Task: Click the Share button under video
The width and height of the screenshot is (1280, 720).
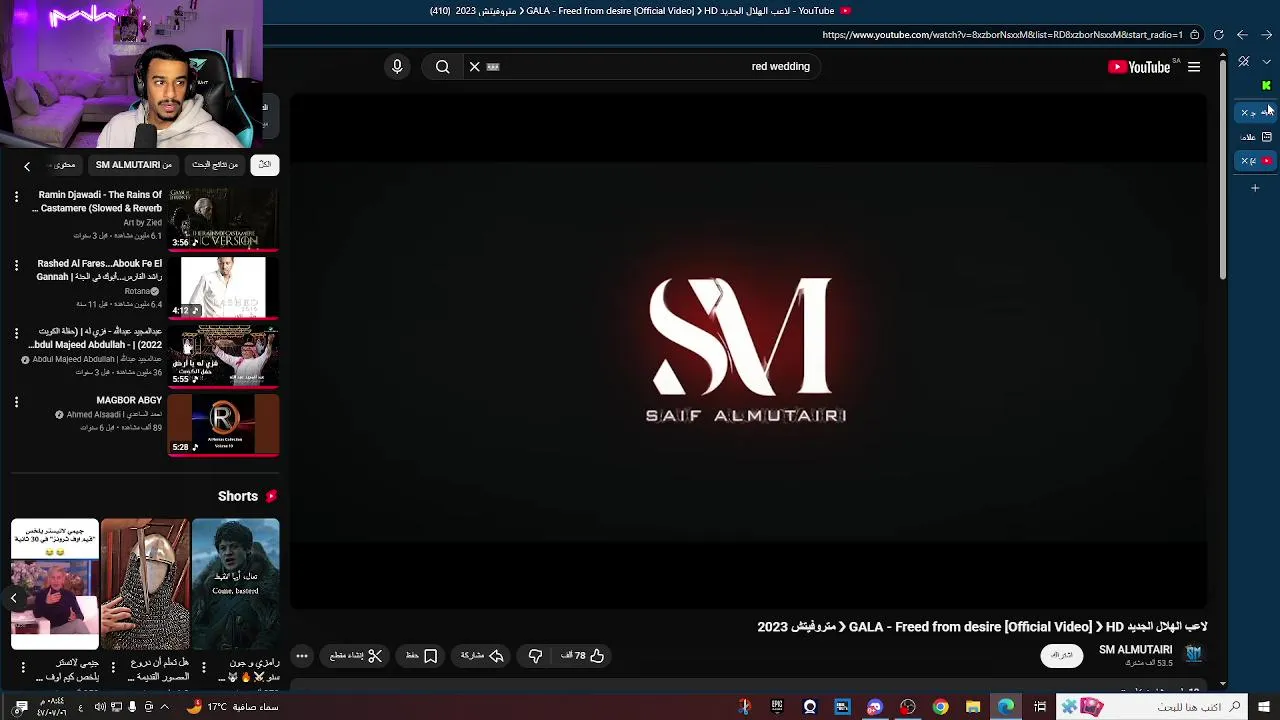Action: point(482,656)
